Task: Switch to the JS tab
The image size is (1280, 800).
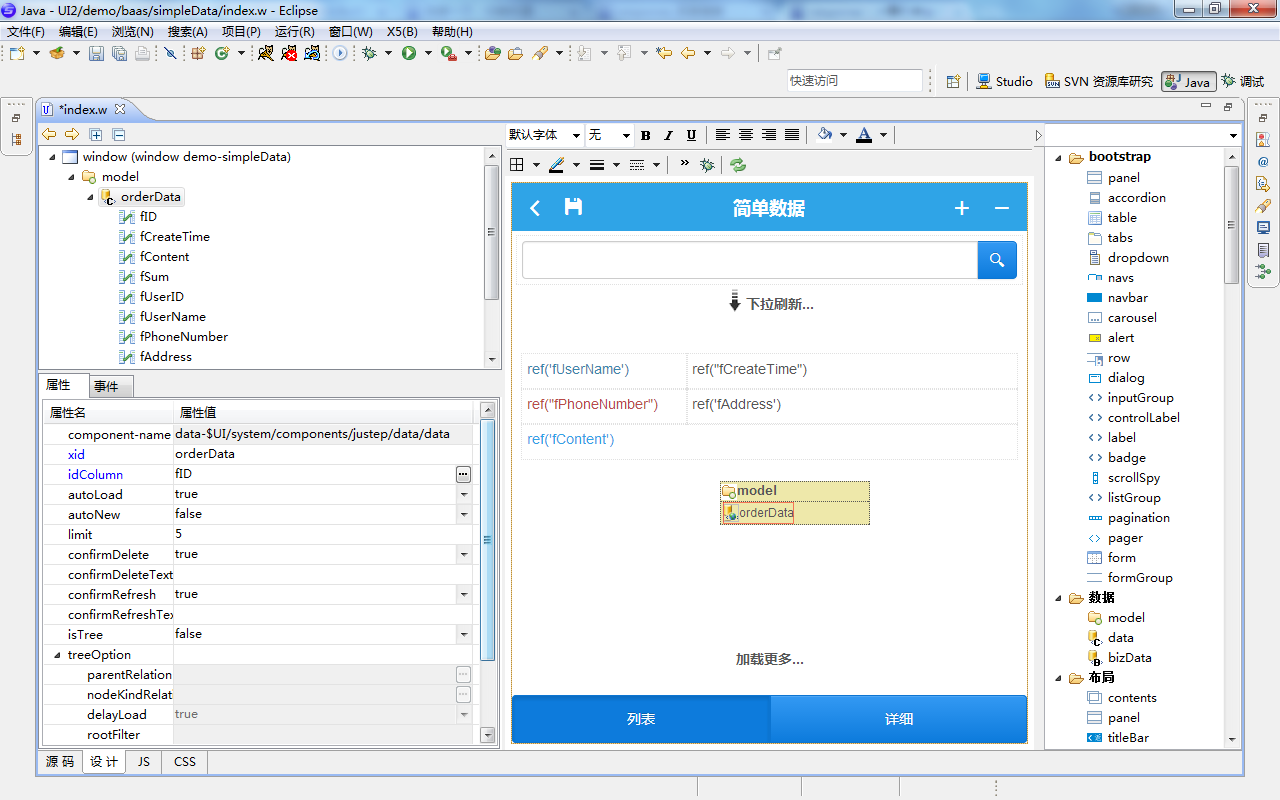Action: (x=144, y=762)
